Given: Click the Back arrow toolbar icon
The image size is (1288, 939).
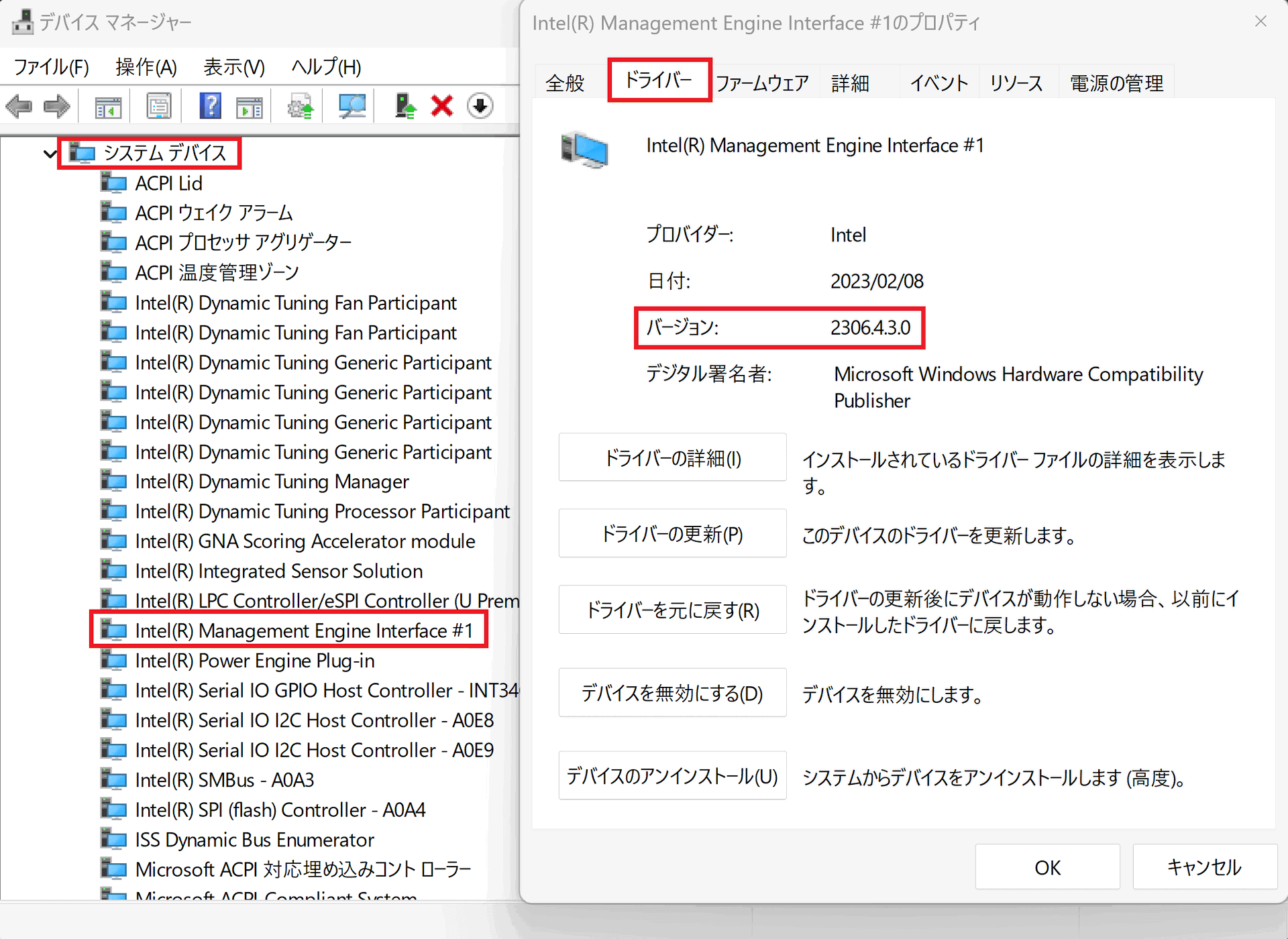Looking at the screenshot, I should [19, 106].
